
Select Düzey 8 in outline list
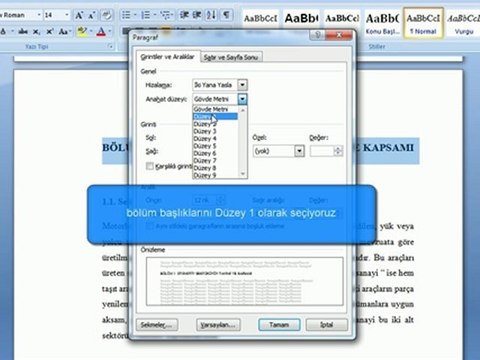click(x=215, y=168)
